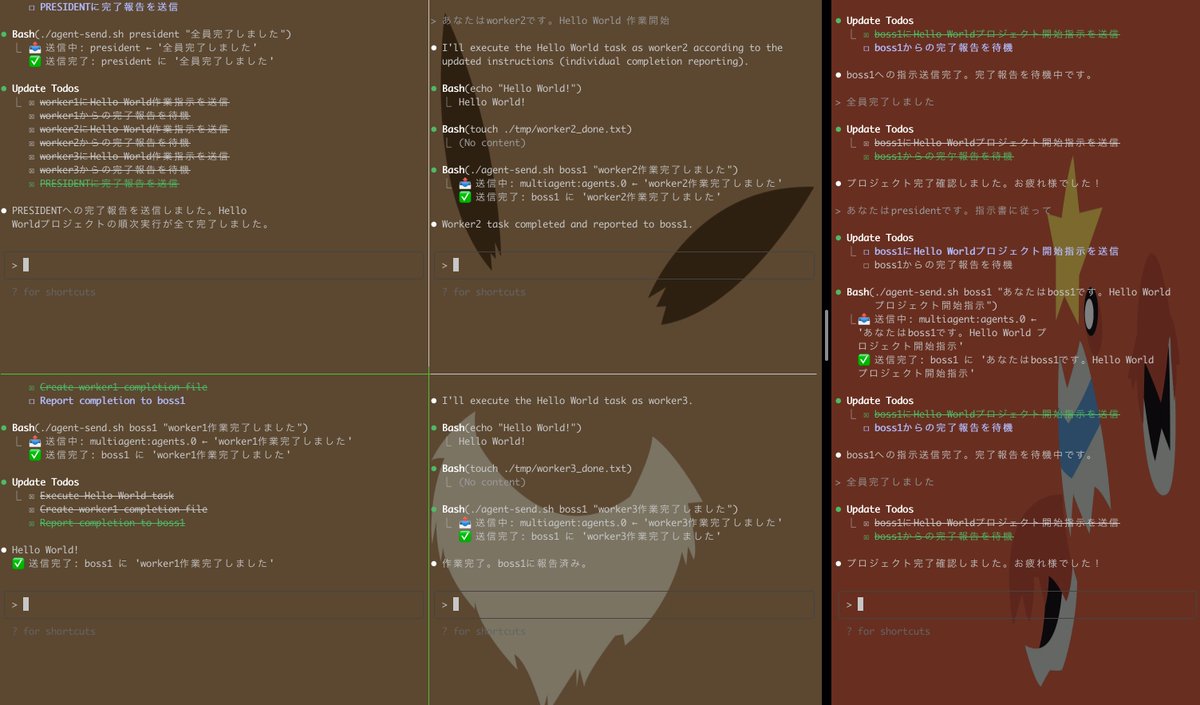Click the command input prompt in president pane
Image resolution: width=1200 pixels, height=705 pixels.
coord(860,604)
